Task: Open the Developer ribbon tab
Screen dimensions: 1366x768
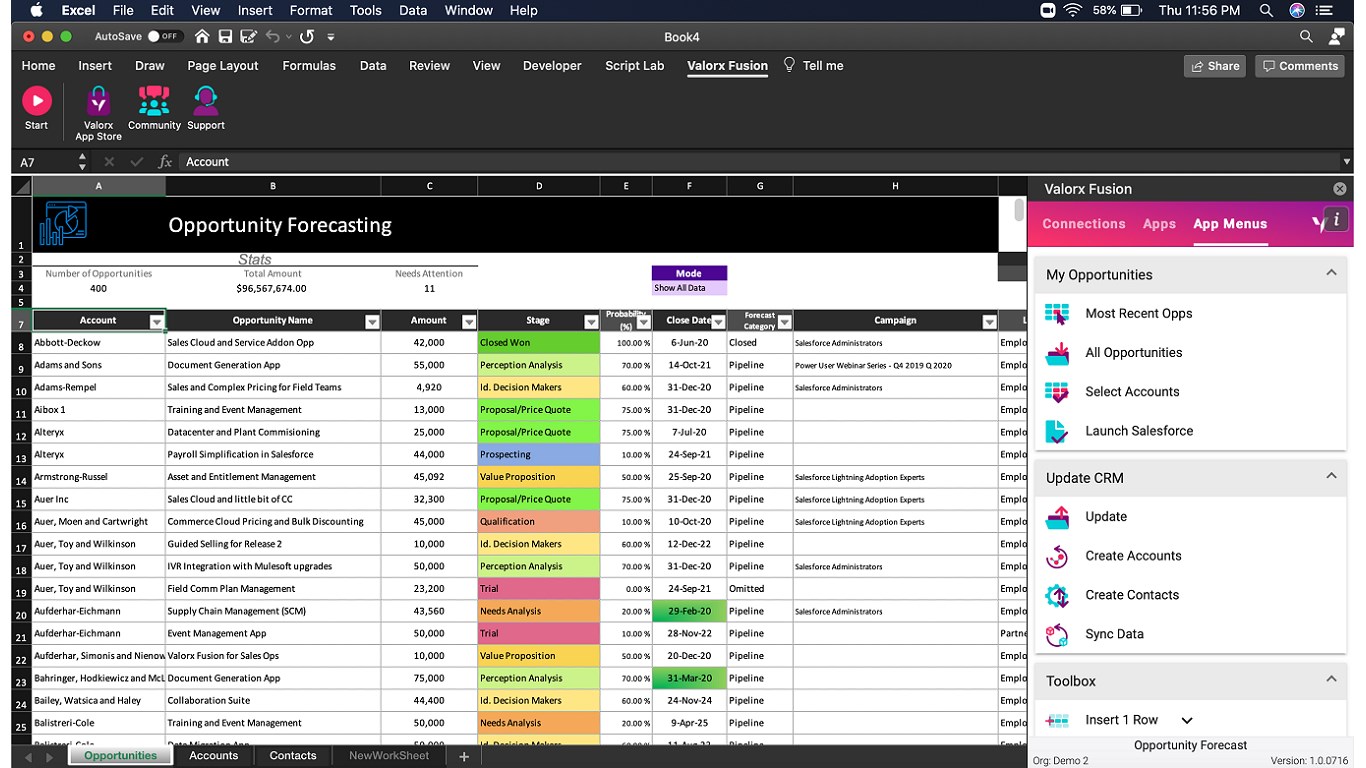Action: [552, 66]
